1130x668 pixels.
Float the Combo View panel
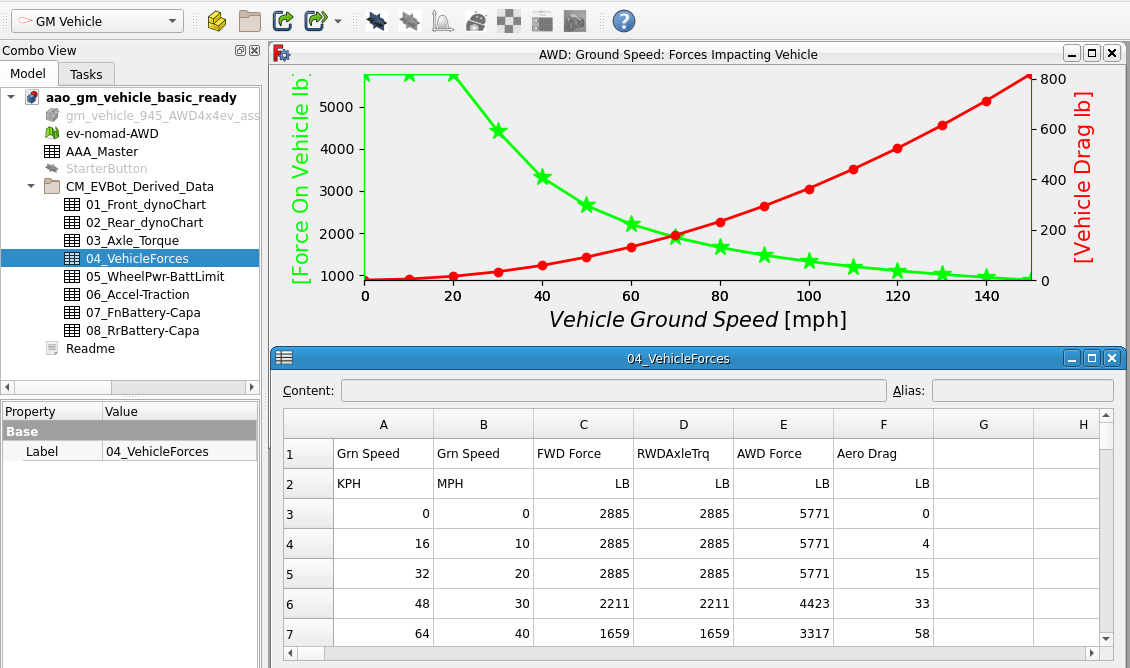[240, 51]
